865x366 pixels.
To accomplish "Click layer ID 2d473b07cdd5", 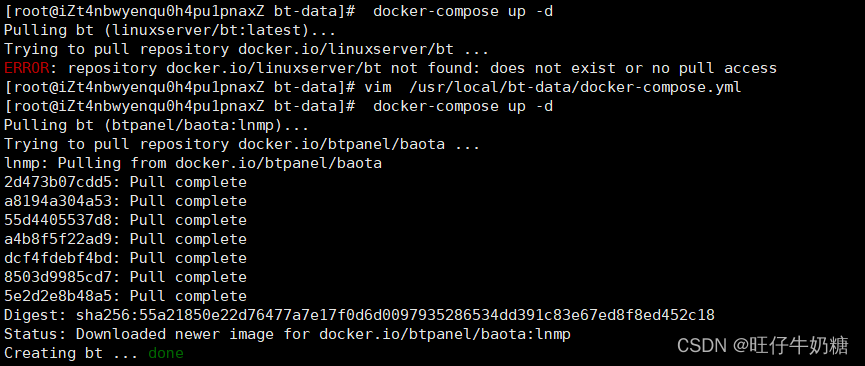I will pyautogui.click(x=58, y=182).
